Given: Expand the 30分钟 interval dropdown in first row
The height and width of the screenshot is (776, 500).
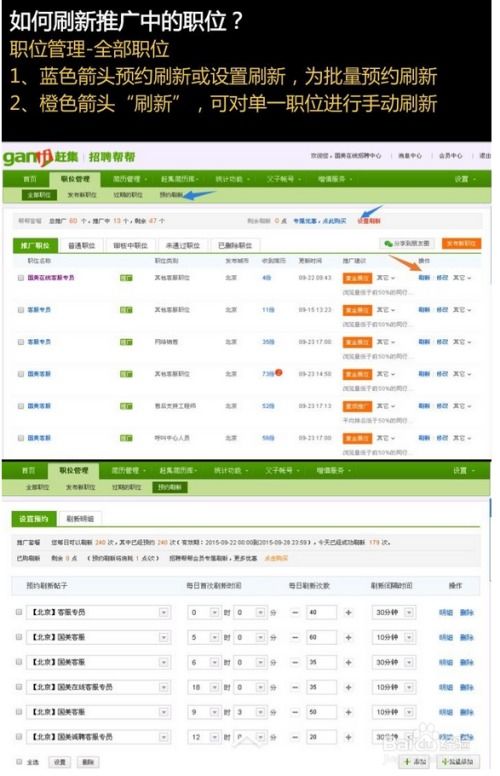Looking at the screenshot, I should pos(409,613).
